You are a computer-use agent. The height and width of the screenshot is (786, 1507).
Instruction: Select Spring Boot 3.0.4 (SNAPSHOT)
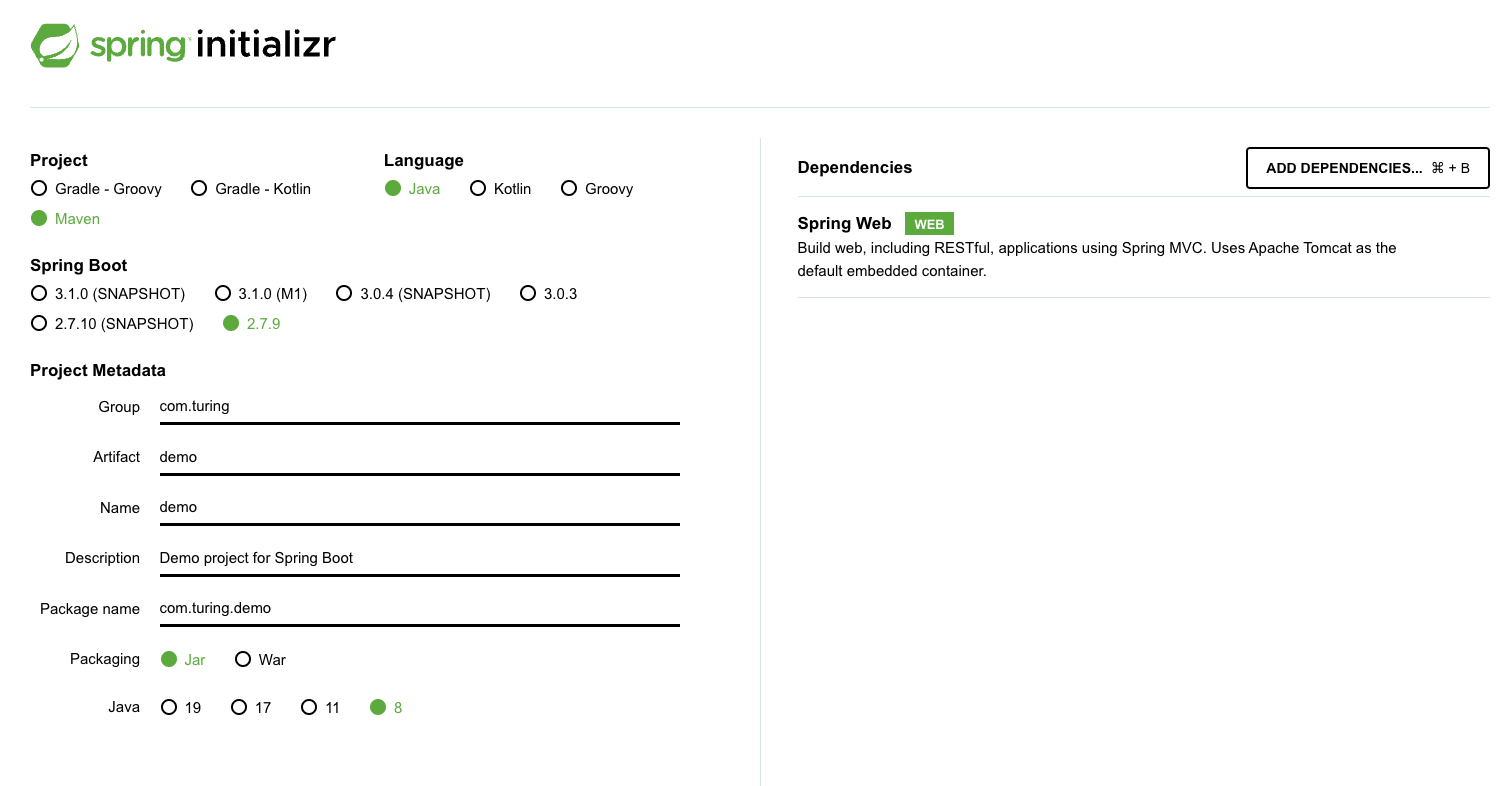[413, 293]
